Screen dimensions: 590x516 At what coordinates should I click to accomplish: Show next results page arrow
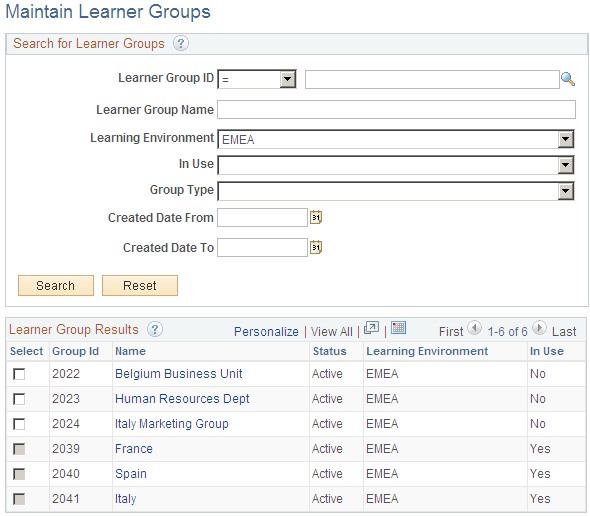pyautogui.click(x=540, y=328)
